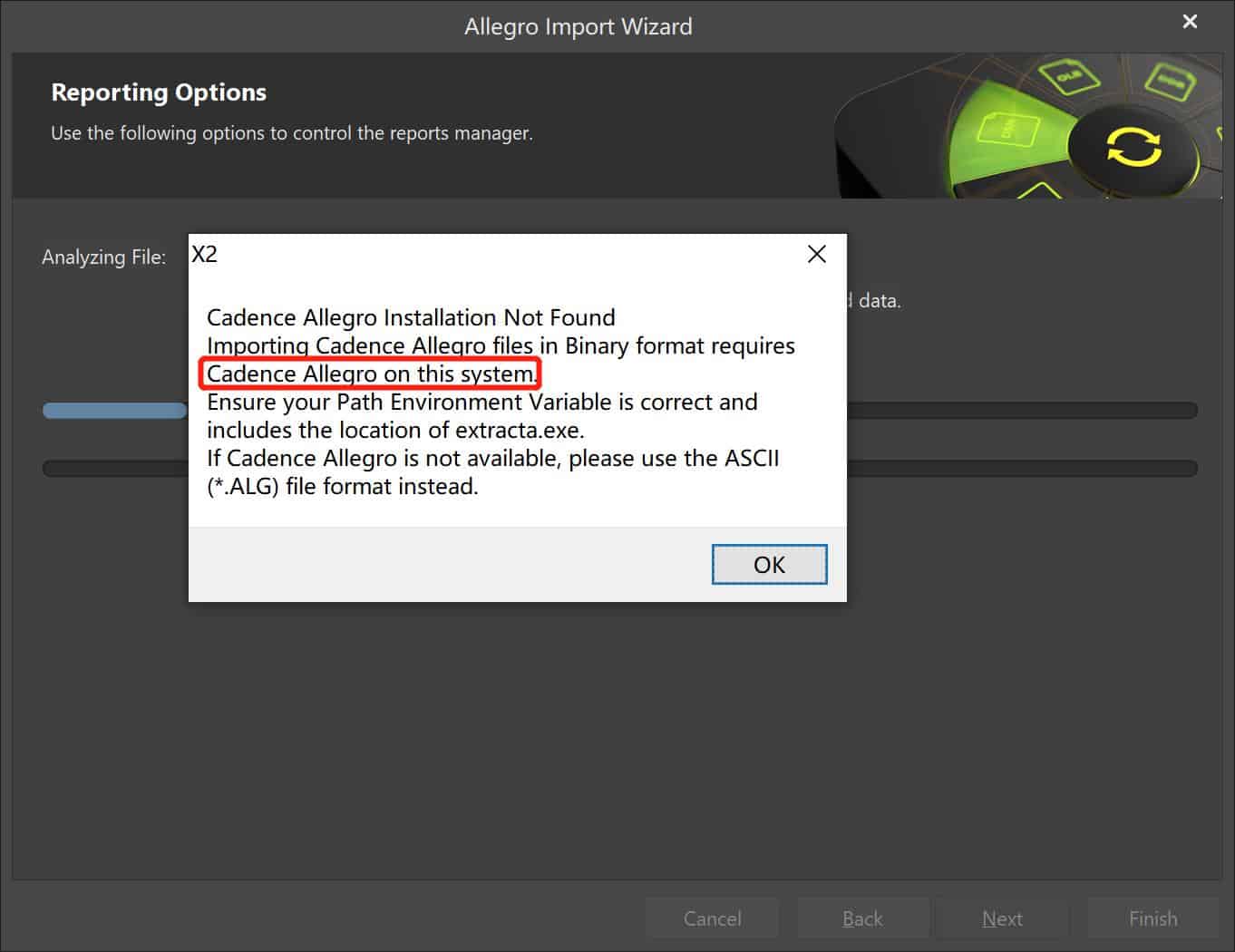Close the Allegro Import Wizard window
The image size is (1235, 952).
pos(1190,22)
